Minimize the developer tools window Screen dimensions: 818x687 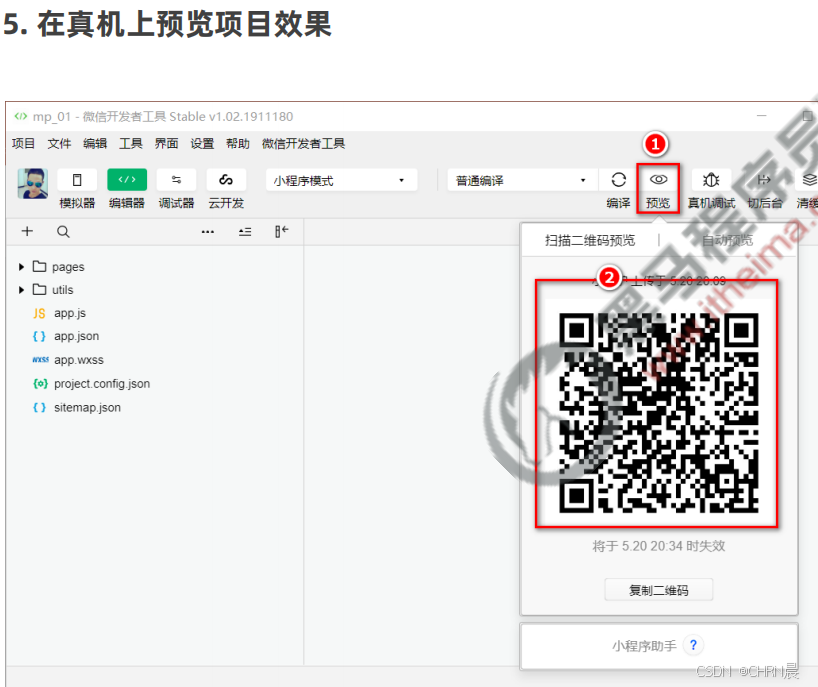click(762, 116)
